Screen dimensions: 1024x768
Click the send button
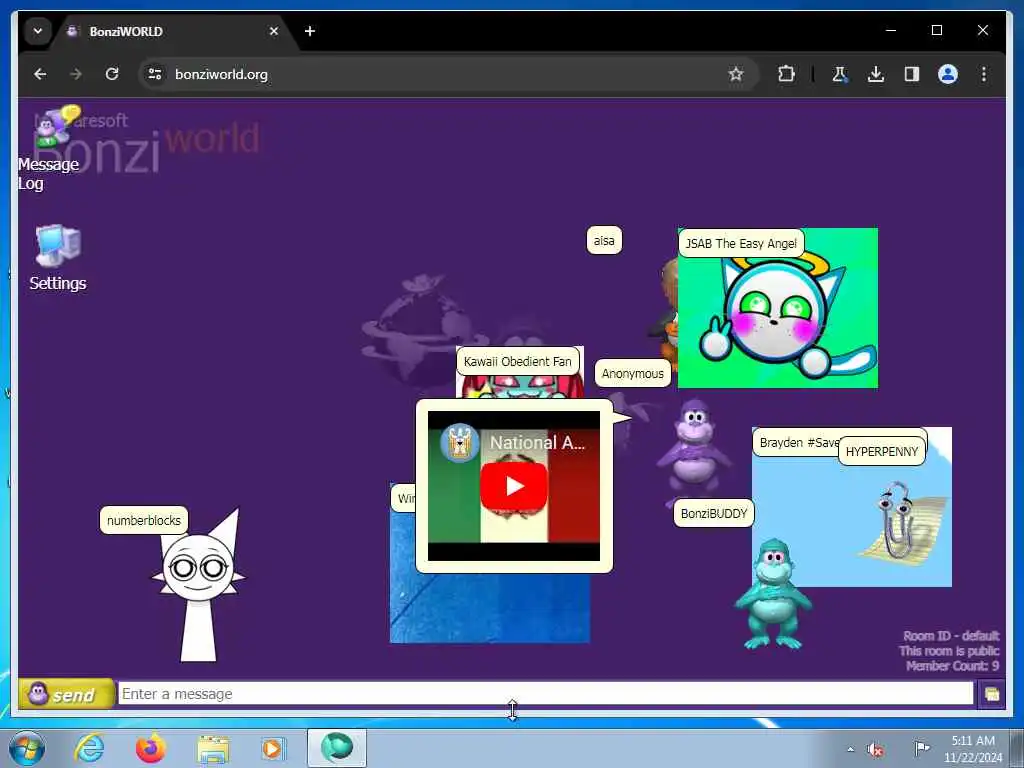[x=66, y=694]
